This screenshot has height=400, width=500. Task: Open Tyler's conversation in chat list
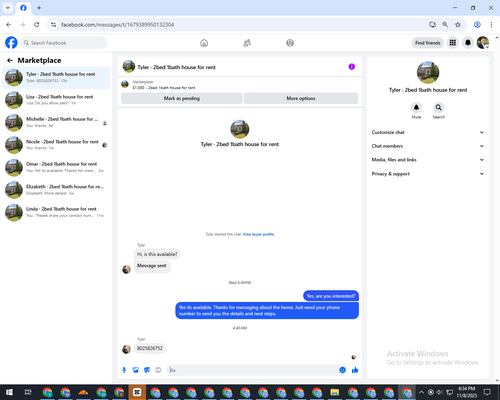coord(56,77)
